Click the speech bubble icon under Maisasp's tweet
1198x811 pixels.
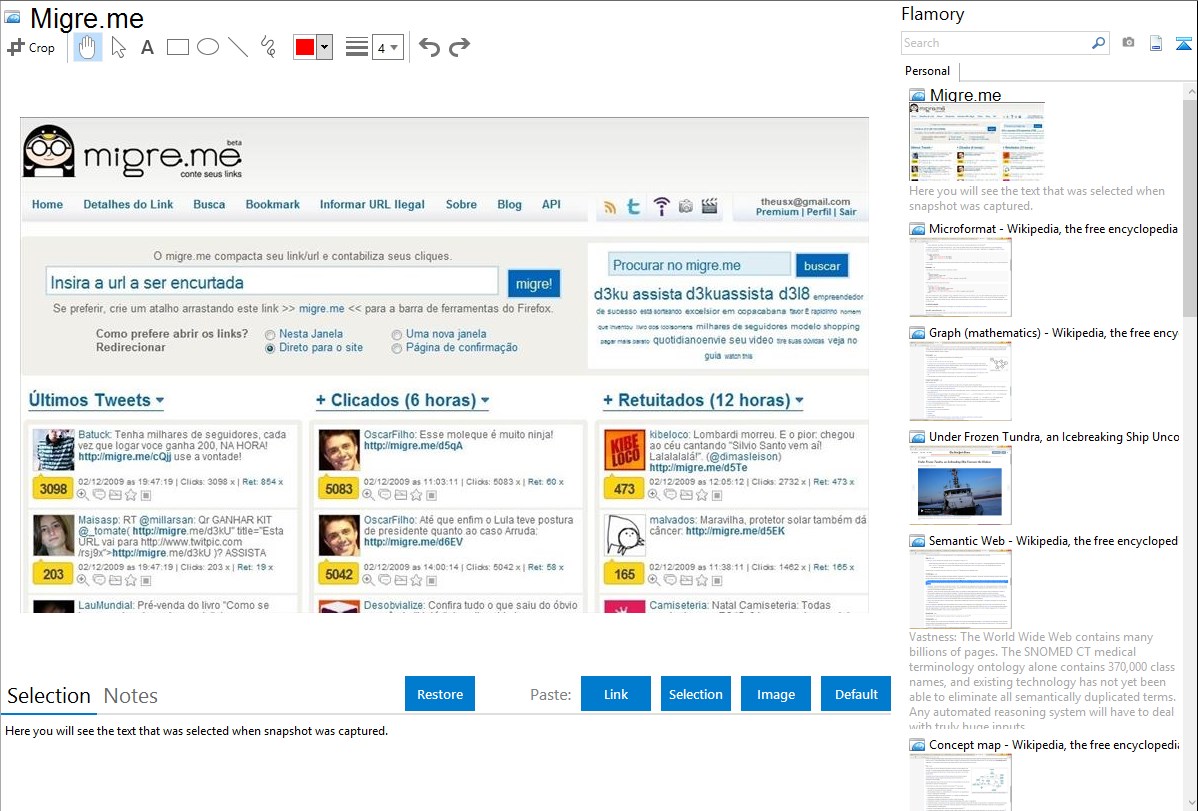click(x=99, y=580)
